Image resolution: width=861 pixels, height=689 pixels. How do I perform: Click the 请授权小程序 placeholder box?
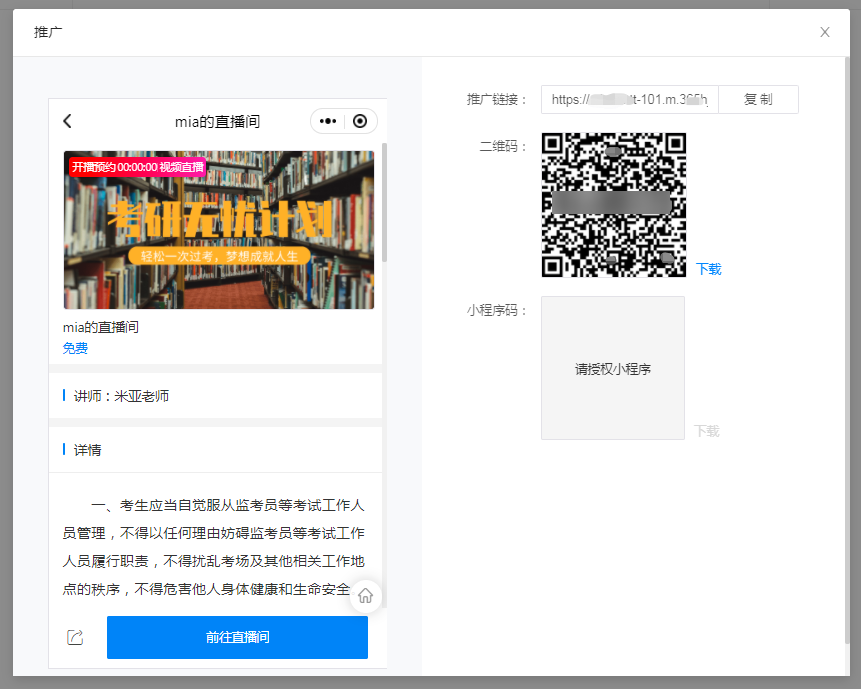click(x=613, y=368)
